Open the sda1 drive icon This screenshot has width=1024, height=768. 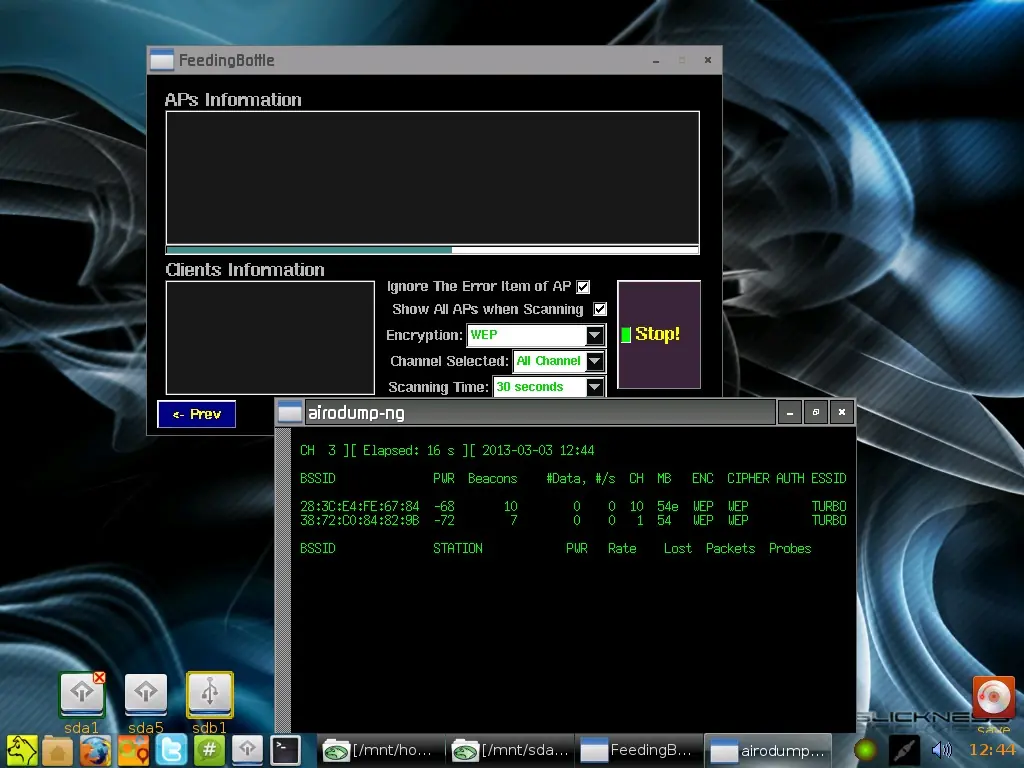pyautogui.click(x=81, y=695)
